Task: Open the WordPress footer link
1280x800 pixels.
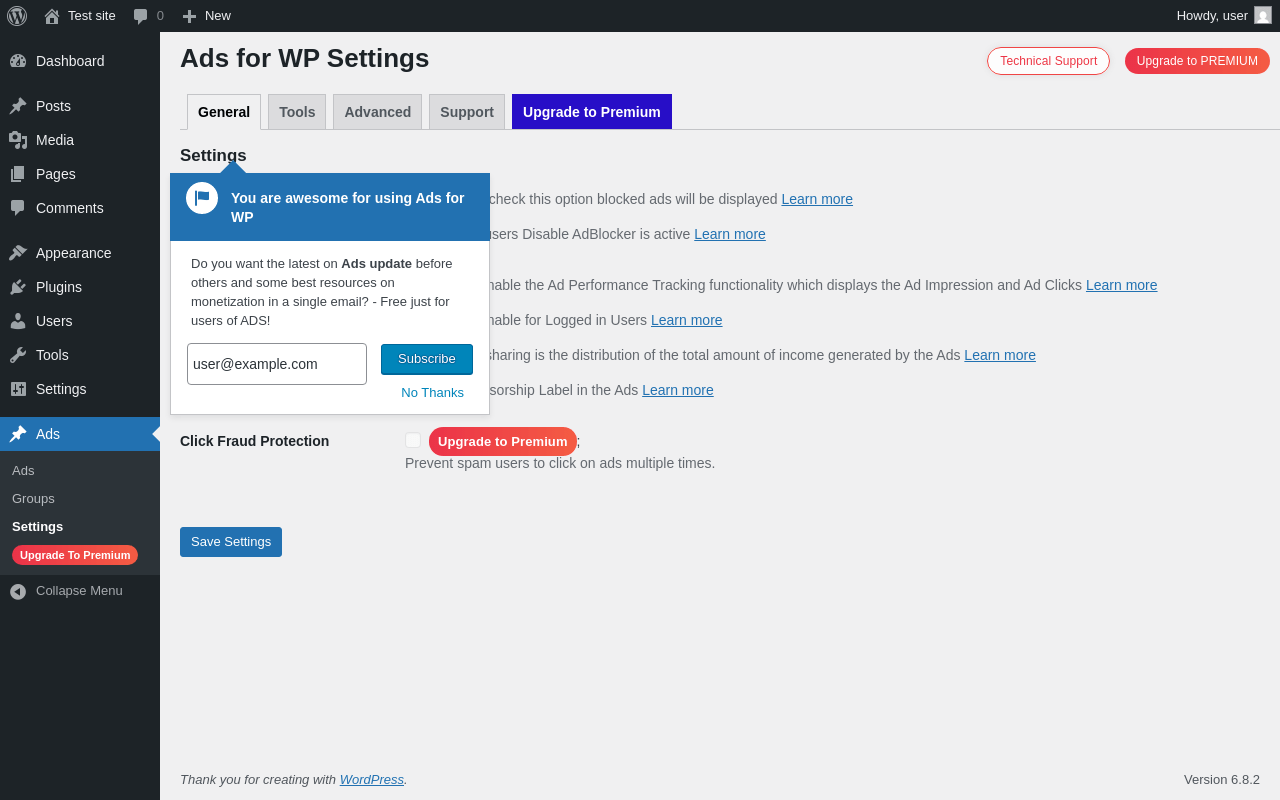Action: [372, 779]
